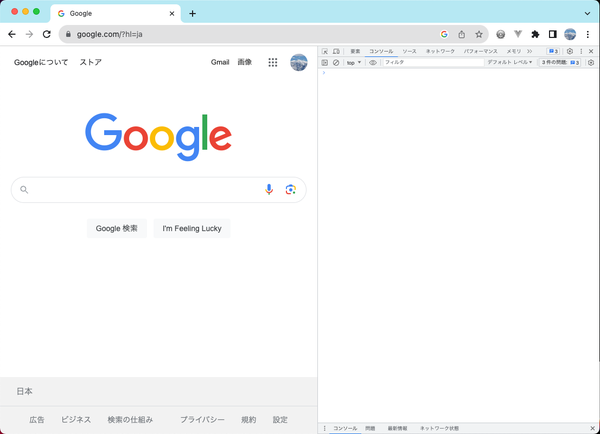The width and height of the screenshot is (600, 434).
Task: Select the コンソール tab in the bottom drawer
Action: point(345,428)
